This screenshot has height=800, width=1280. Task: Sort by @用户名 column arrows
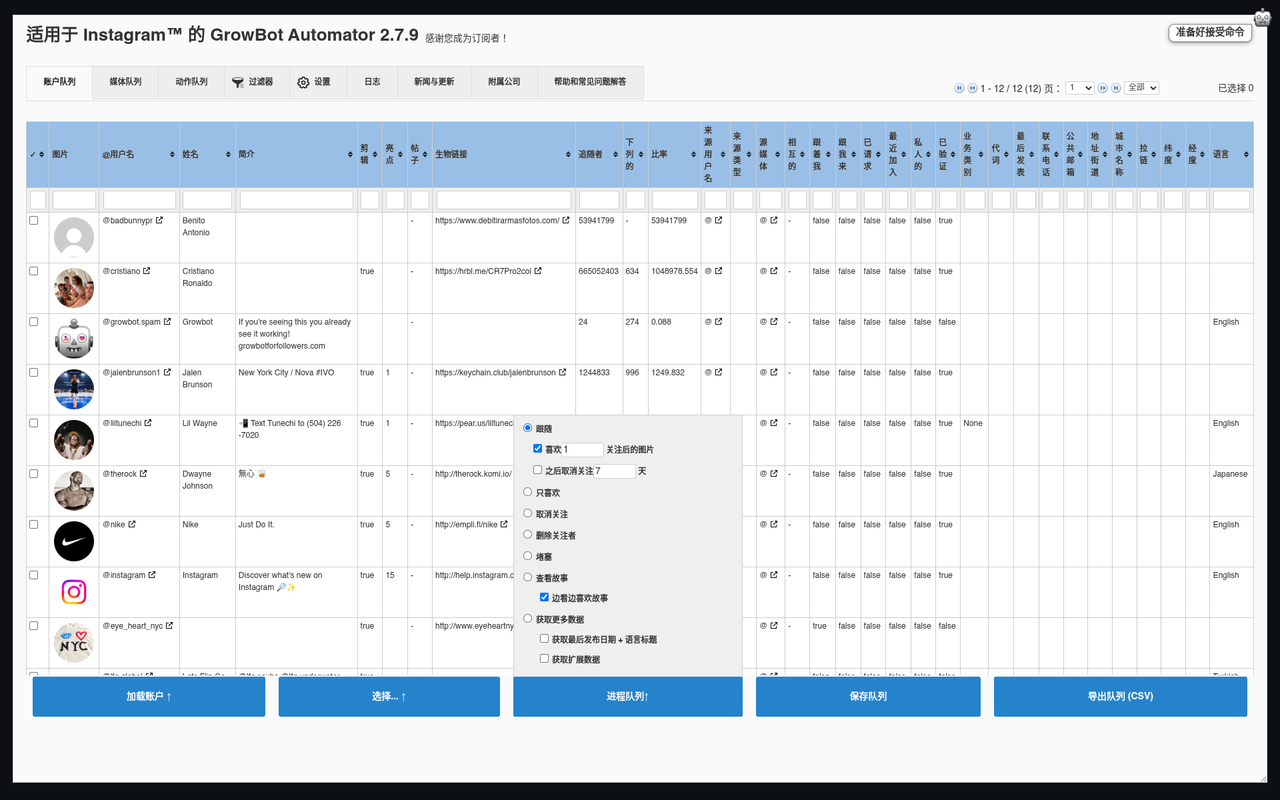(172, 155)
